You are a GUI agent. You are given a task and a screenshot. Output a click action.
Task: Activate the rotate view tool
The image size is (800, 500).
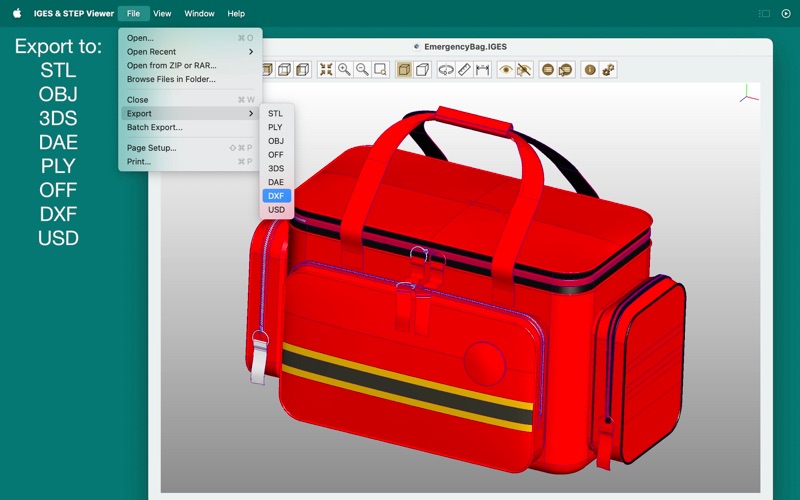tap(446, 69)
